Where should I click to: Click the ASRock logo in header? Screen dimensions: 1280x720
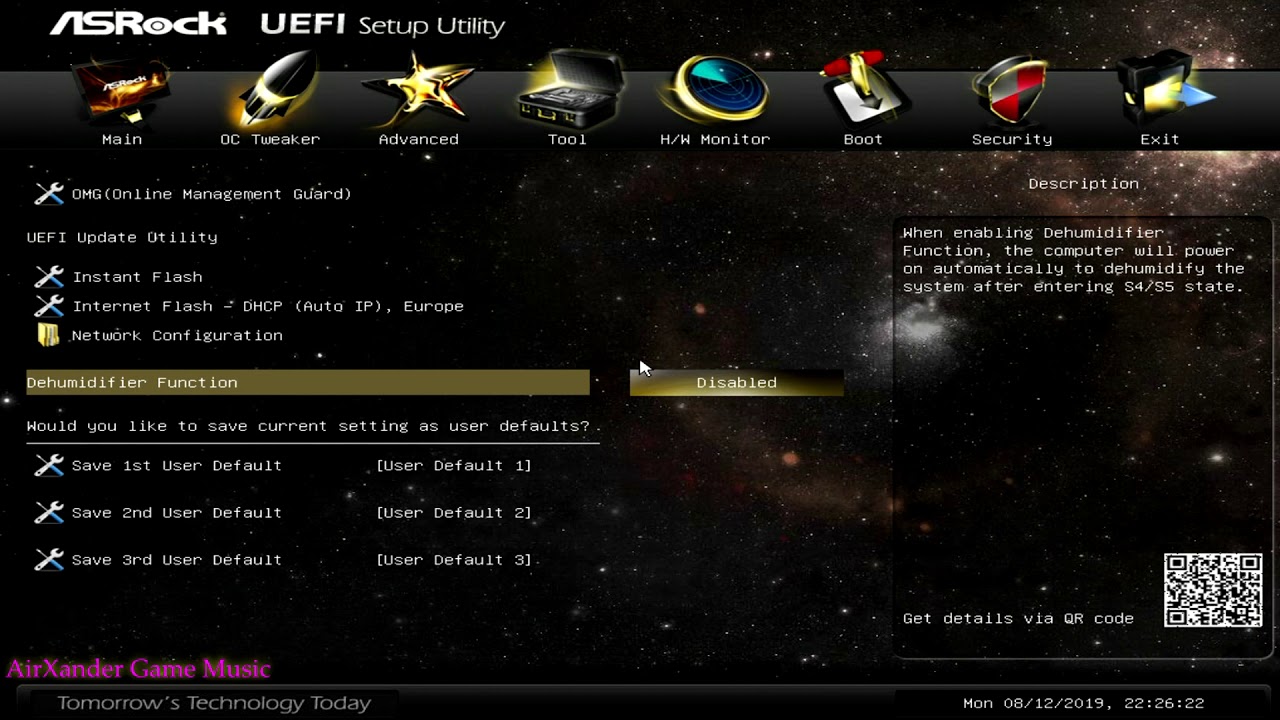138,24
